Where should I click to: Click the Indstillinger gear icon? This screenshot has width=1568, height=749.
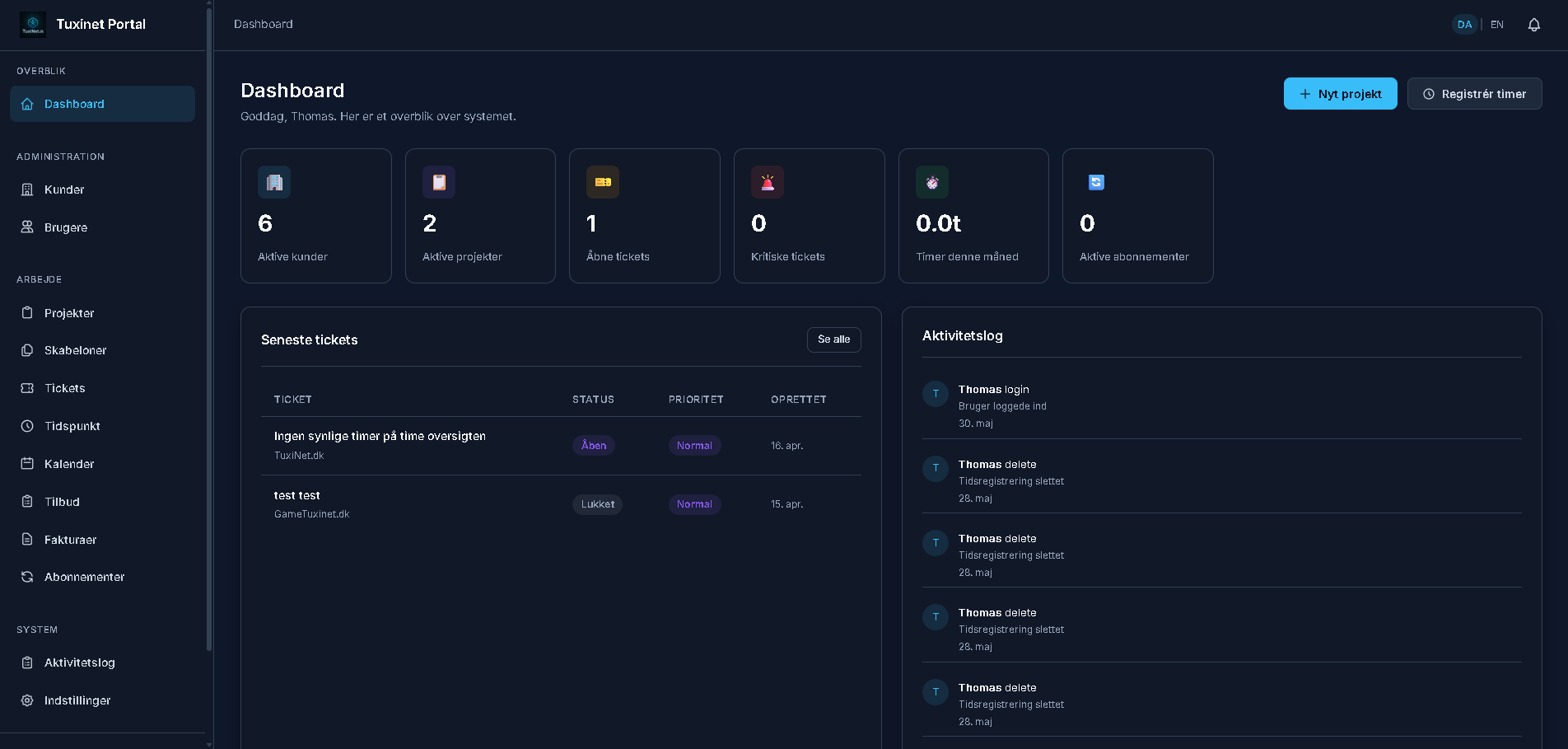tap(27, 700)
